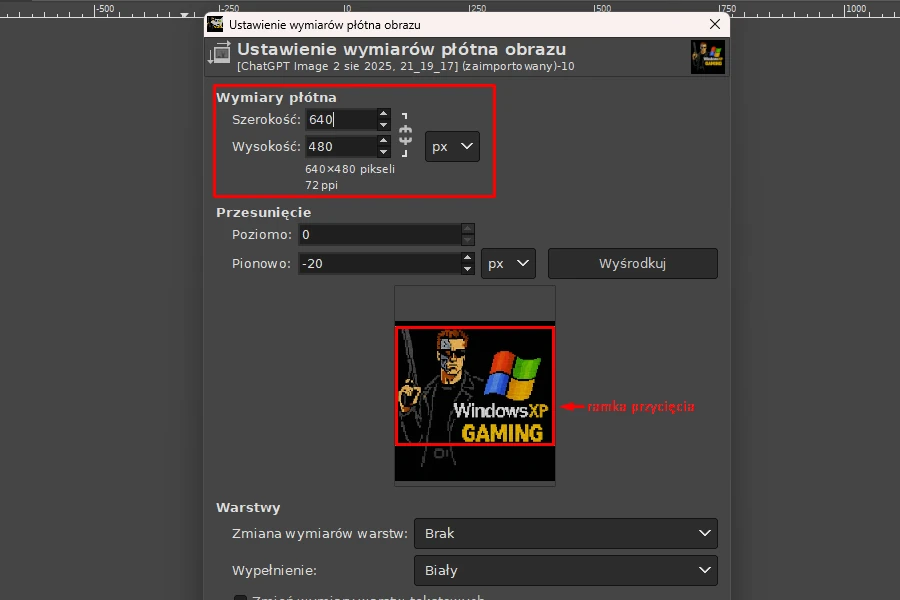Open the Wypełnienie dropdown set to Biały
Viewport: 900px width, 600px height.
[x=565, y=570]
